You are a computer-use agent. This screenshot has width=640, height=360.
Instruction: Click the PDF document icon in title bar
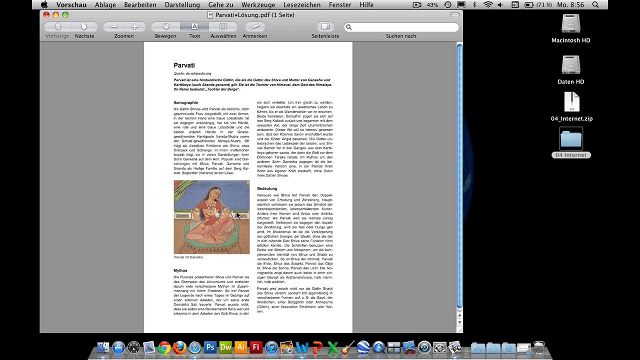(210, 15)
